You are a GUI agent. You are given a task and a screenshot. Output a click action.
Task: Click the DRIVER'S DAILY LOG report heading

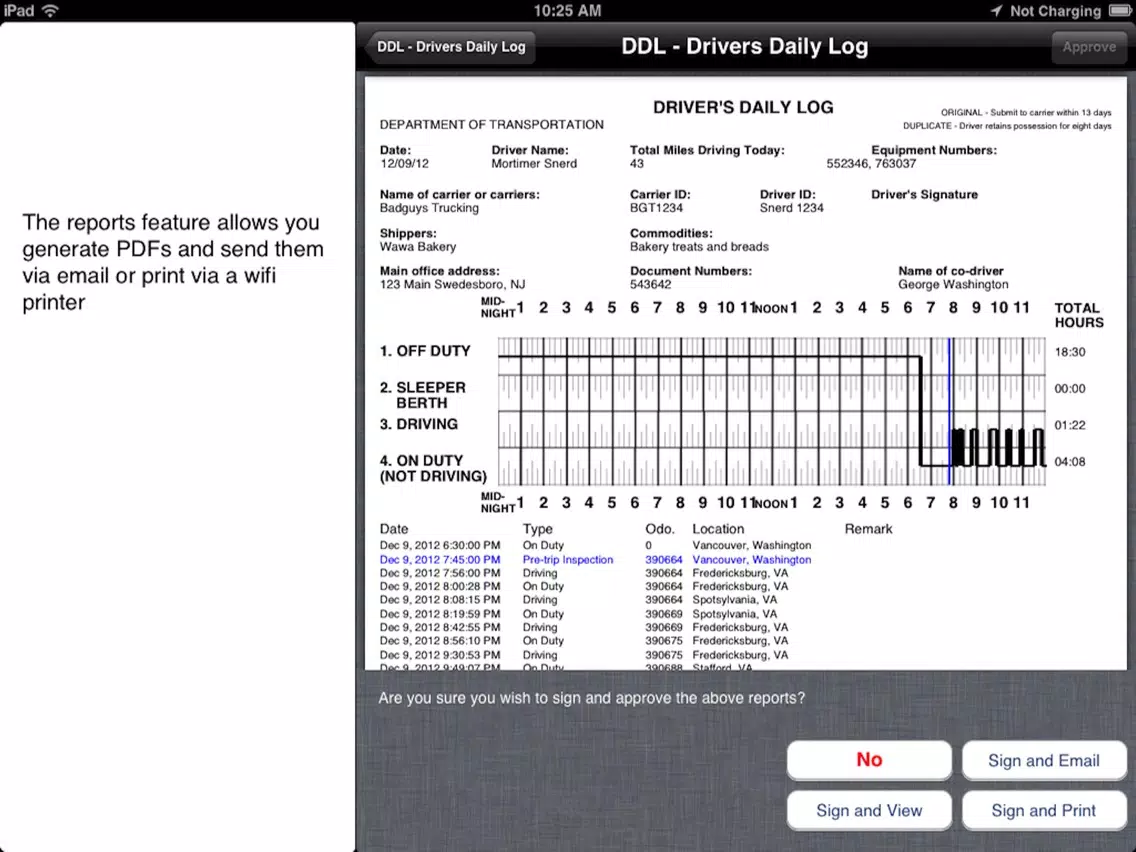click(x=743, y=107)
